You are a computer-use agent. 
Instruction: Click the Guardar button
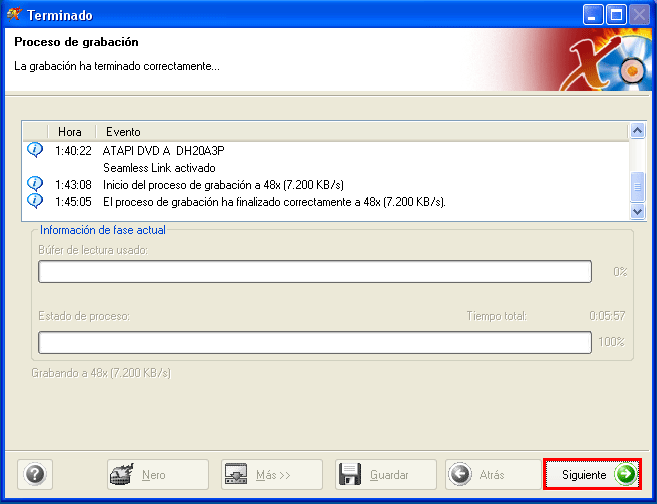[x=385, y=474]
